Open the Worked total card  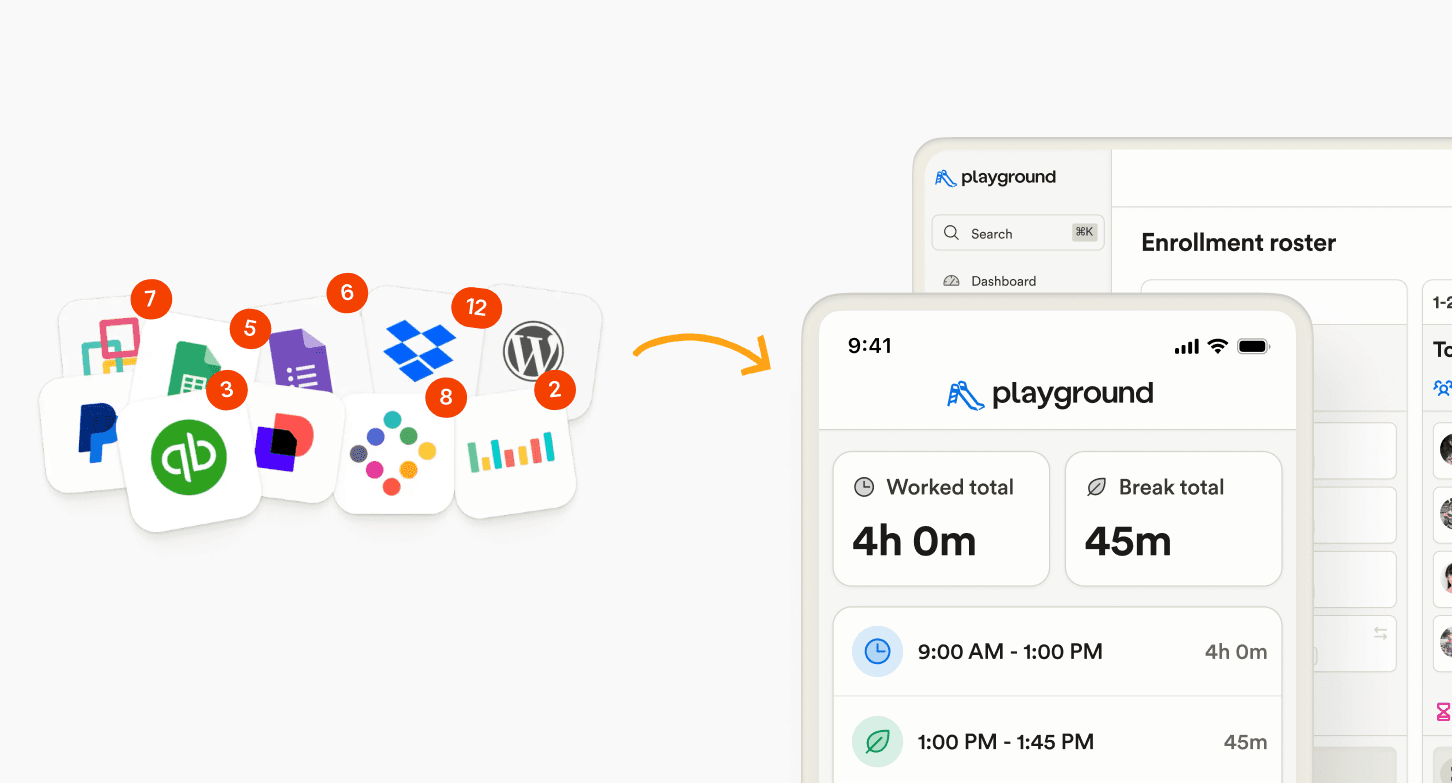pos(941,519)
